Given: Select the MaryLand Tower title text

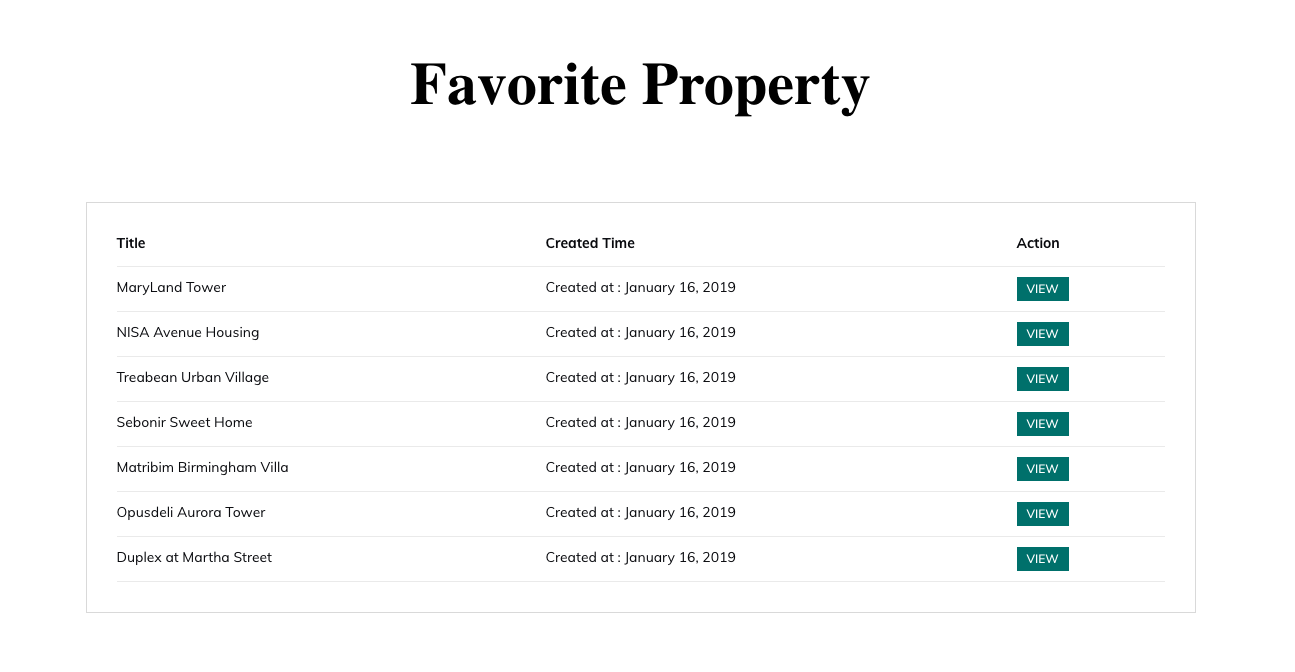Looking at the screenshot, I should pos(171,287).
